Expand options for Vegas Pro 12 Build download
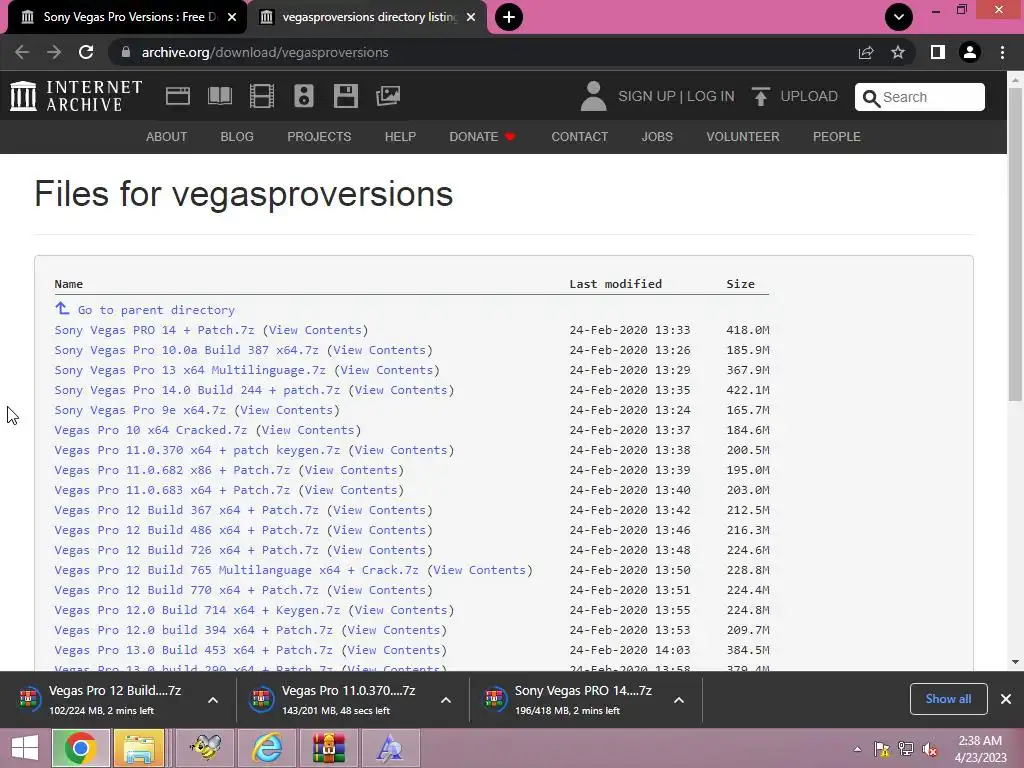1024x768 pixels. pyautogui.click(x=213, y=700)
